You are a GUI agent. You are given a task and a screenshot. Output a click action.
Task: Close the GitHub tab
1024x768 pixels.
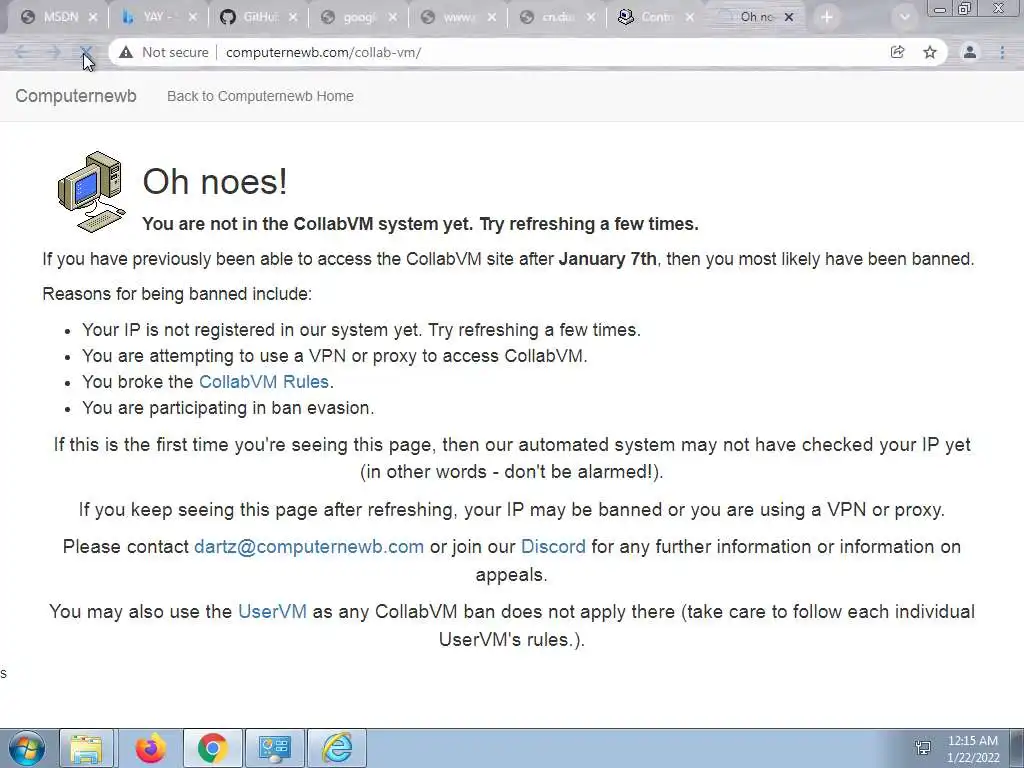click(293, 18)
